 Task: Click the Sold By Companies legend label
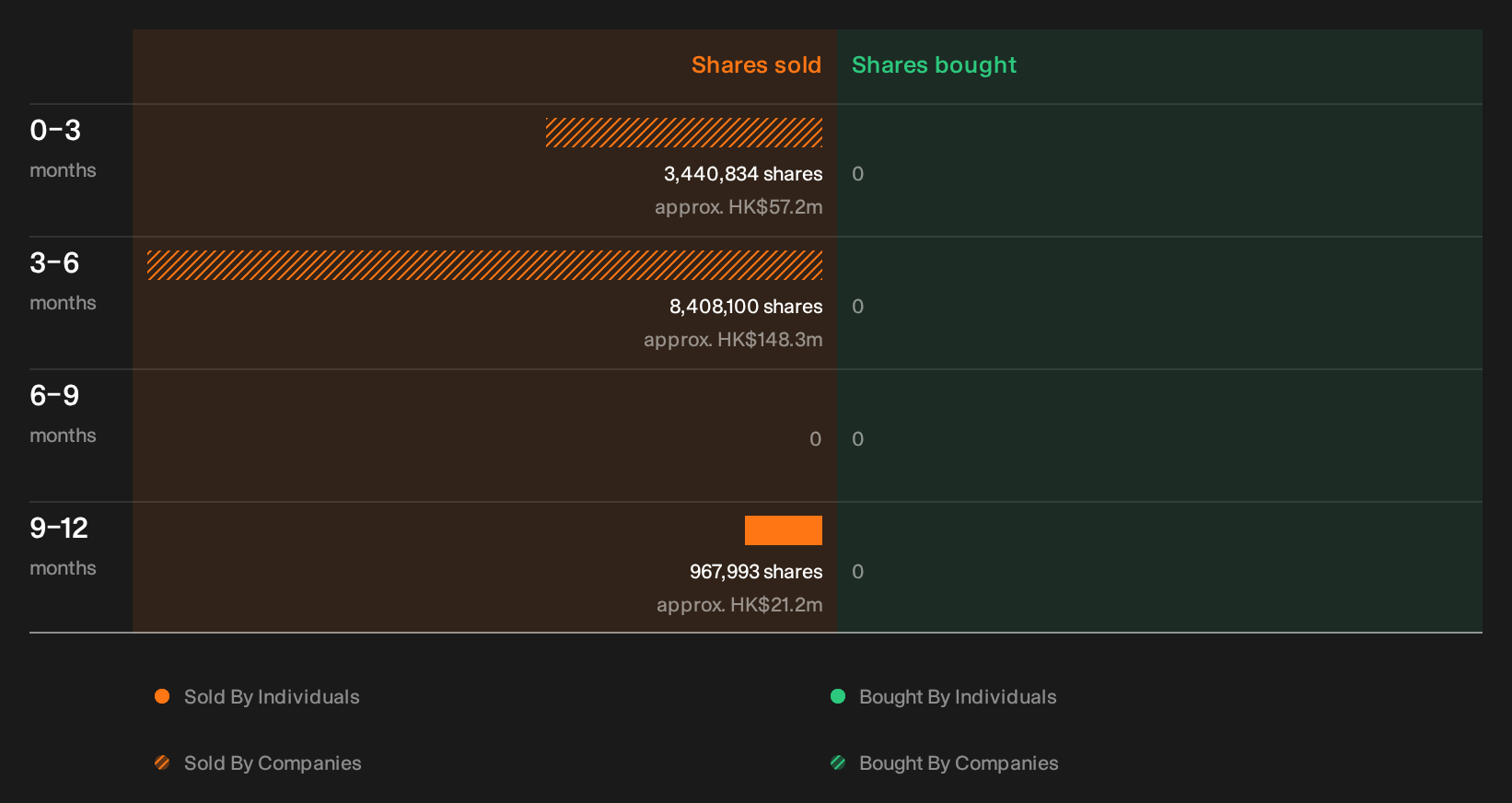pos(273,763)
